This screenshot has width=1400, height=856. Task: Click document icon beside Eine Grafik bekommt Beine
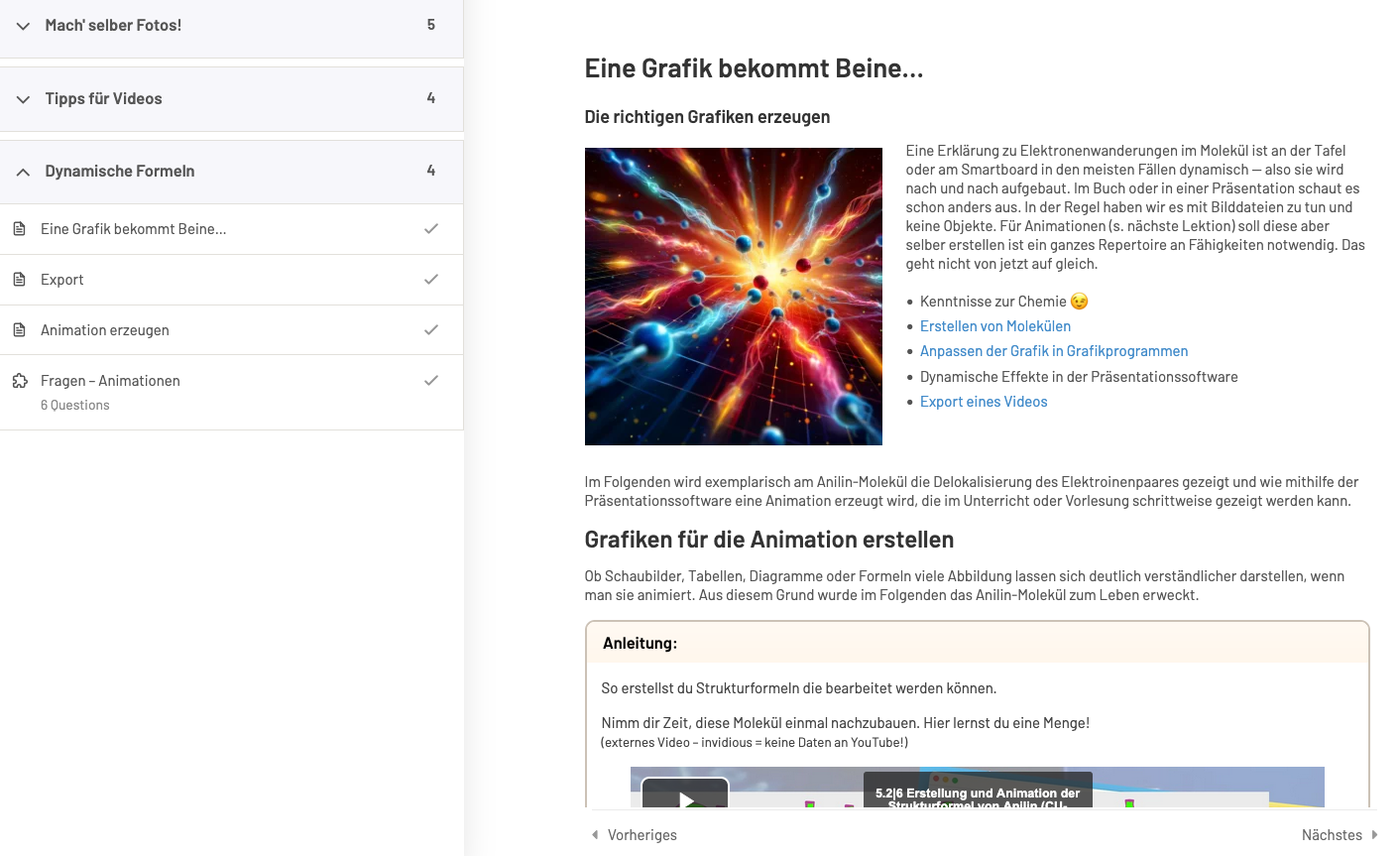point(19,229)
